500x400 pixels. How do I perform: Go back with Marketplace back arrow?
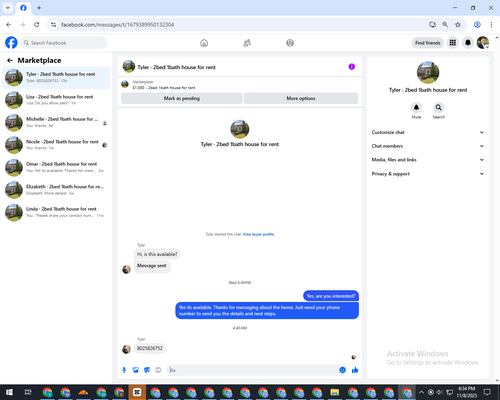click(10, 60)
